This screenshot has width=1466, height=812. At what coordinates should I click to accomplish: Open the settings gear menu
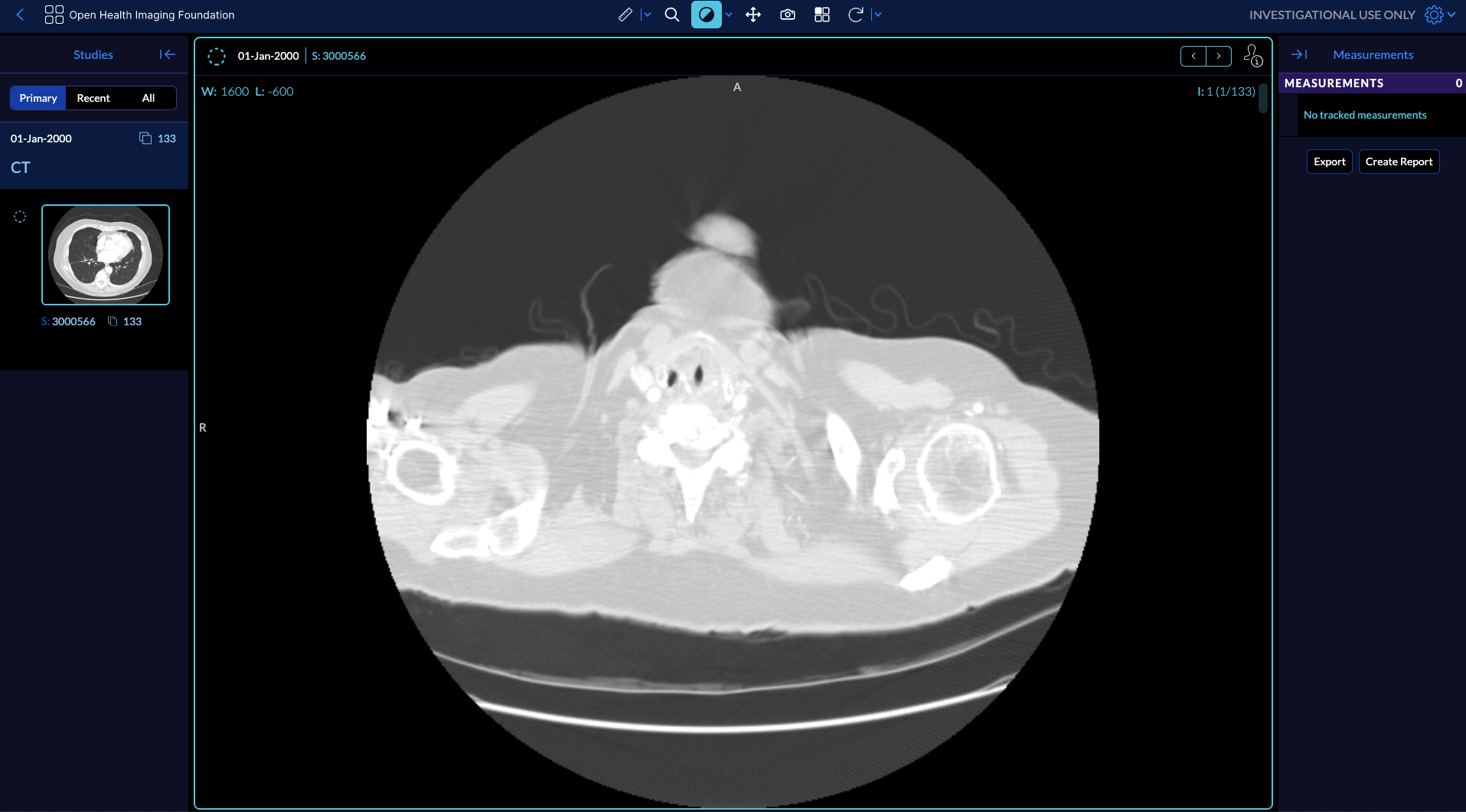click(1434, 15)
